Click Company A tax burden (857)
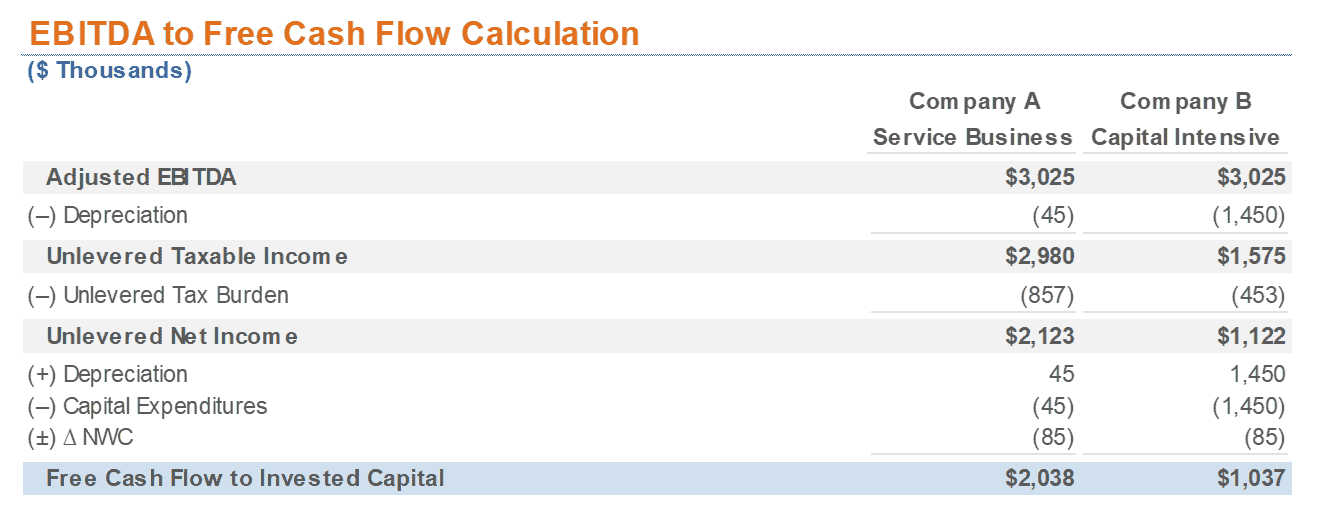This screenshot has height=522, width=1317. click(x=1047, y=295)
